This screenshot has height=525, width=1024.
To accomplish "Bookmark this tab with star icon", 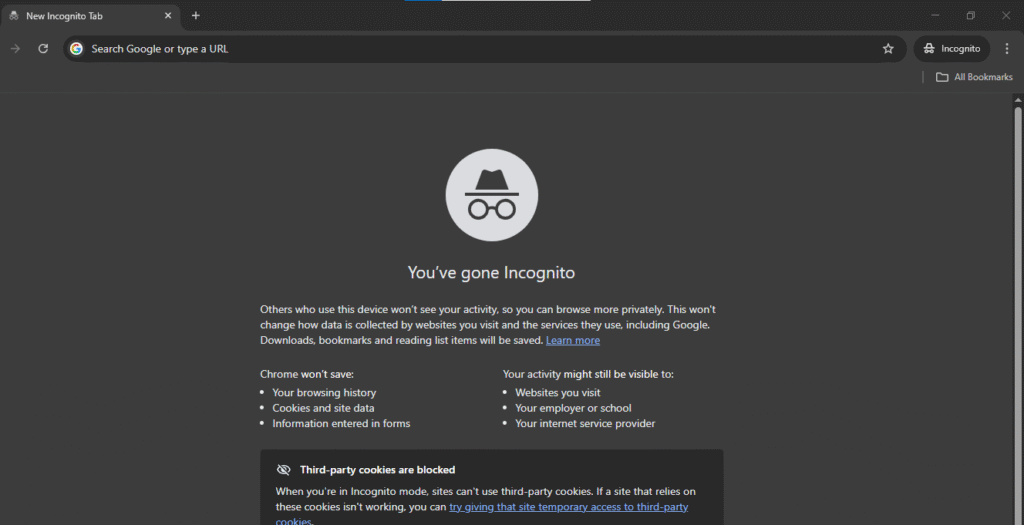I will pos(888,49).
